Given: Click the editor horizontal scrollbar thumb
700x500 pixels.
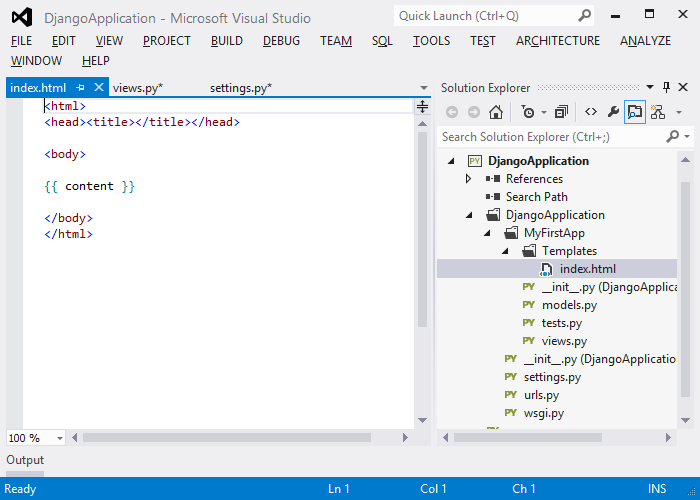Looking at the screenshot, I should coord(227,438).
